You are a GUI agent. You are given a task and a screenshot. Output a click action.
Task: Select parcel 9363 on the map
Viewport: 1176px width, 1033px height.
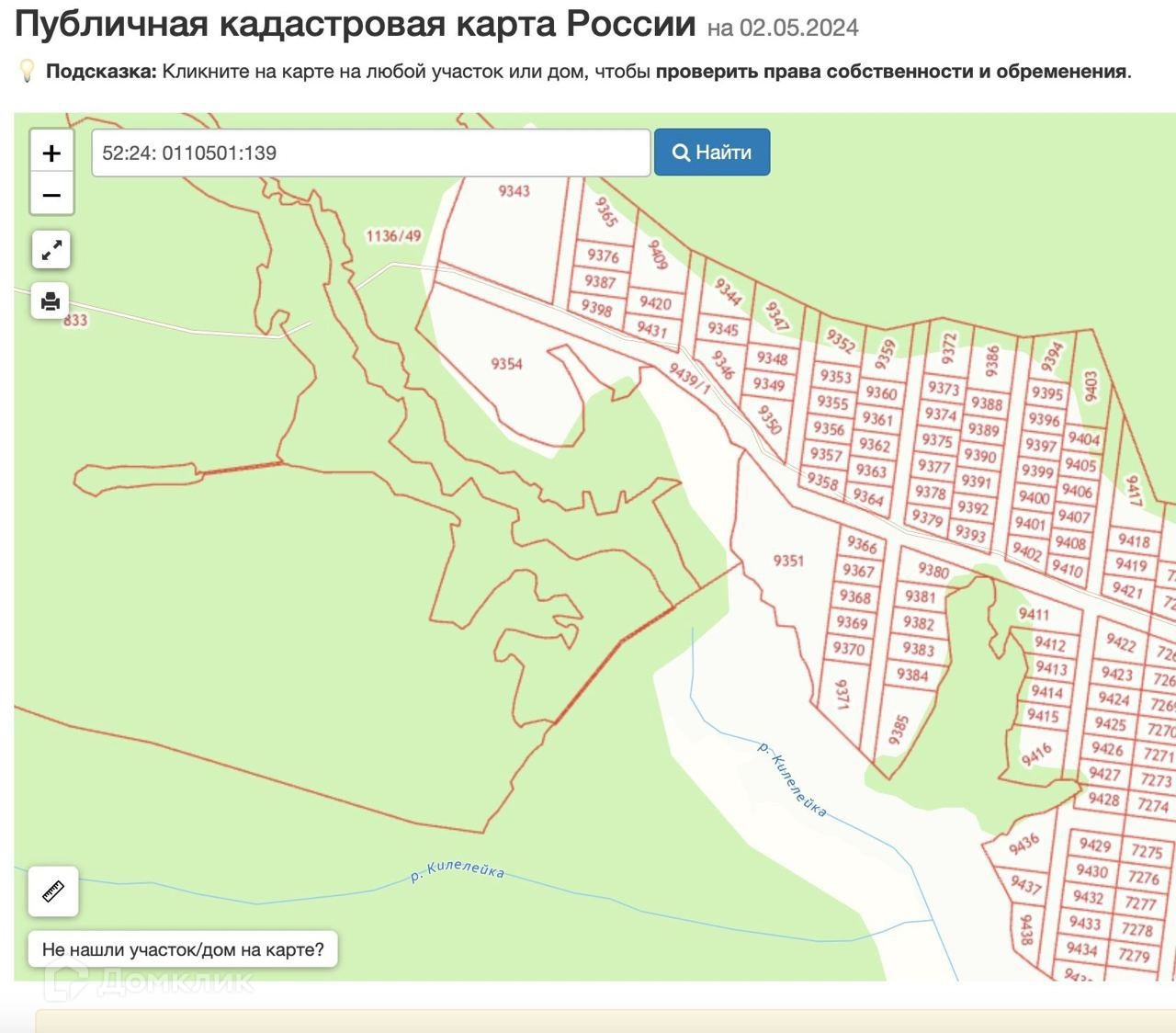(871, 471)
